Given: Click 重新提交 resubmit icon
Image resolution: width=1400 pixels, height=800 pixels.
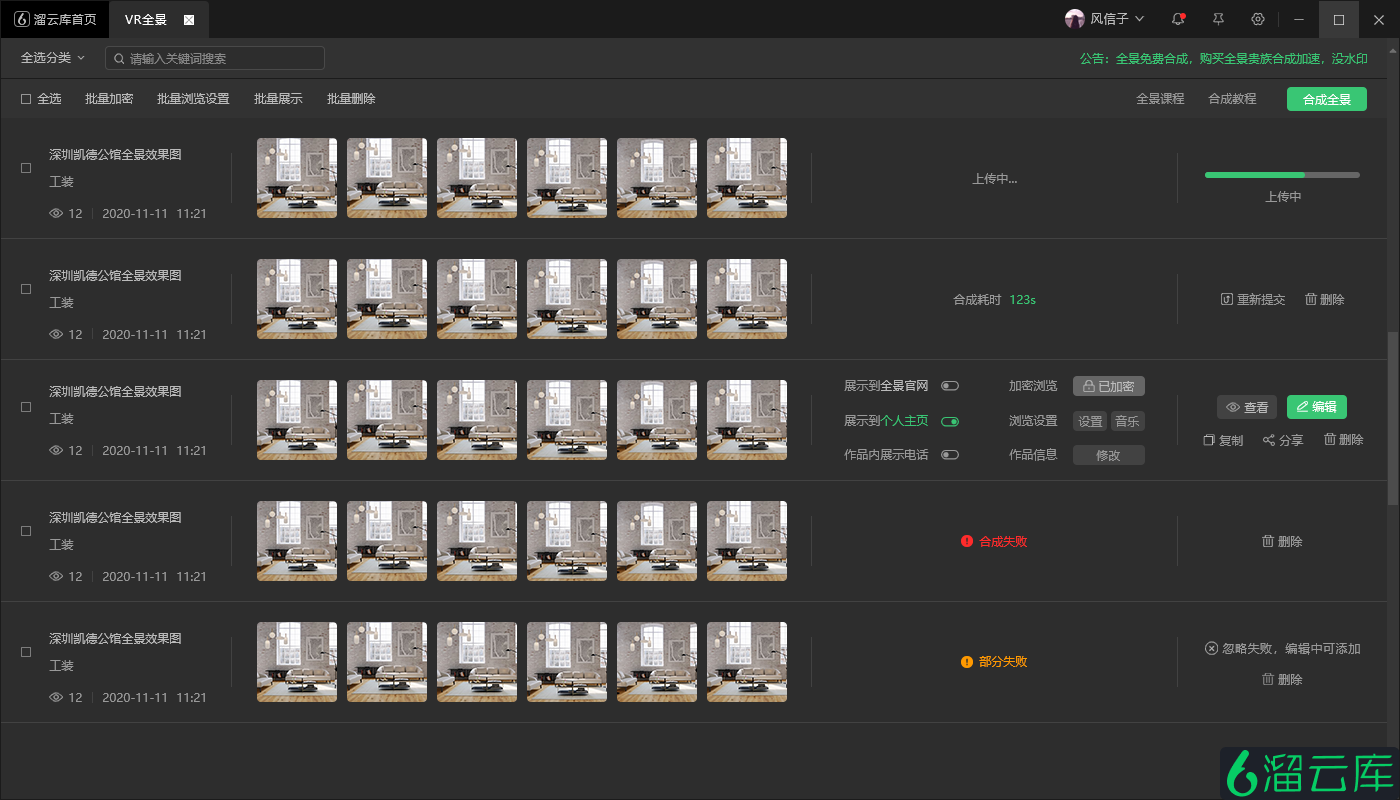Looking at the screenshot, I should (1227, 299).
